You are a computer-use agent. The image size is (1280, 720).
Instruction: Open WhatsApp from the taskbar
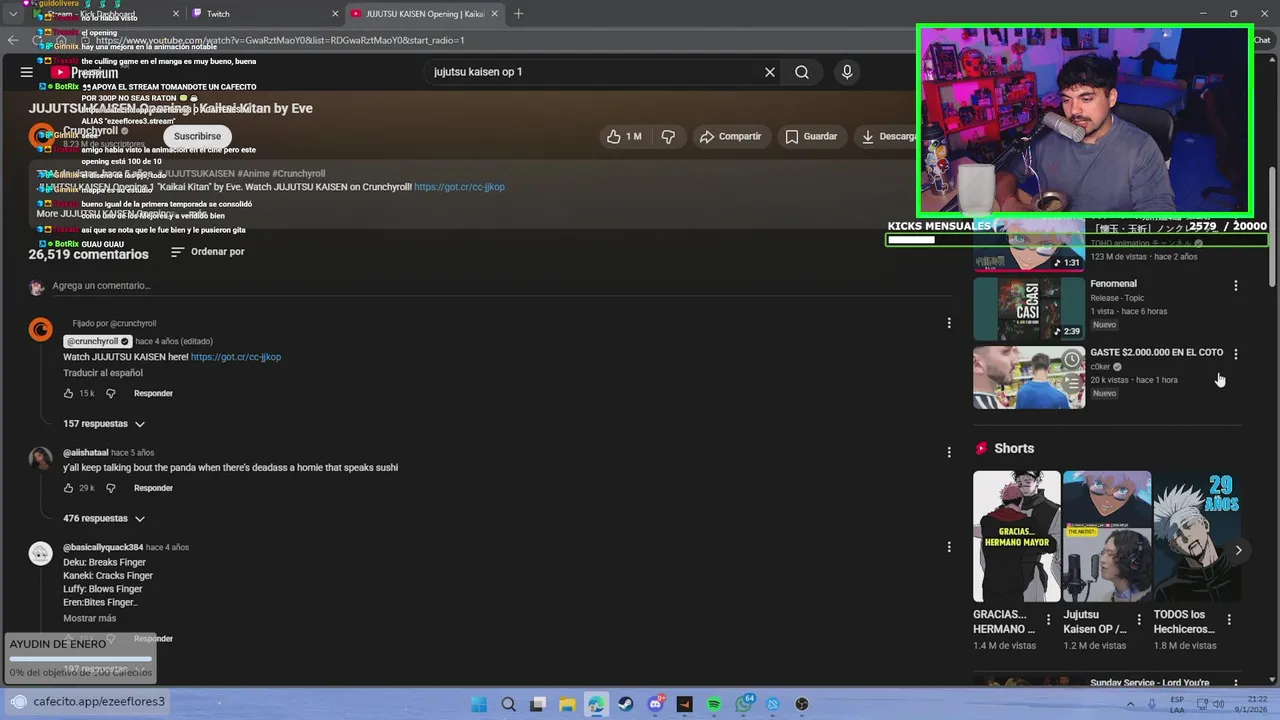pos(744,704)
